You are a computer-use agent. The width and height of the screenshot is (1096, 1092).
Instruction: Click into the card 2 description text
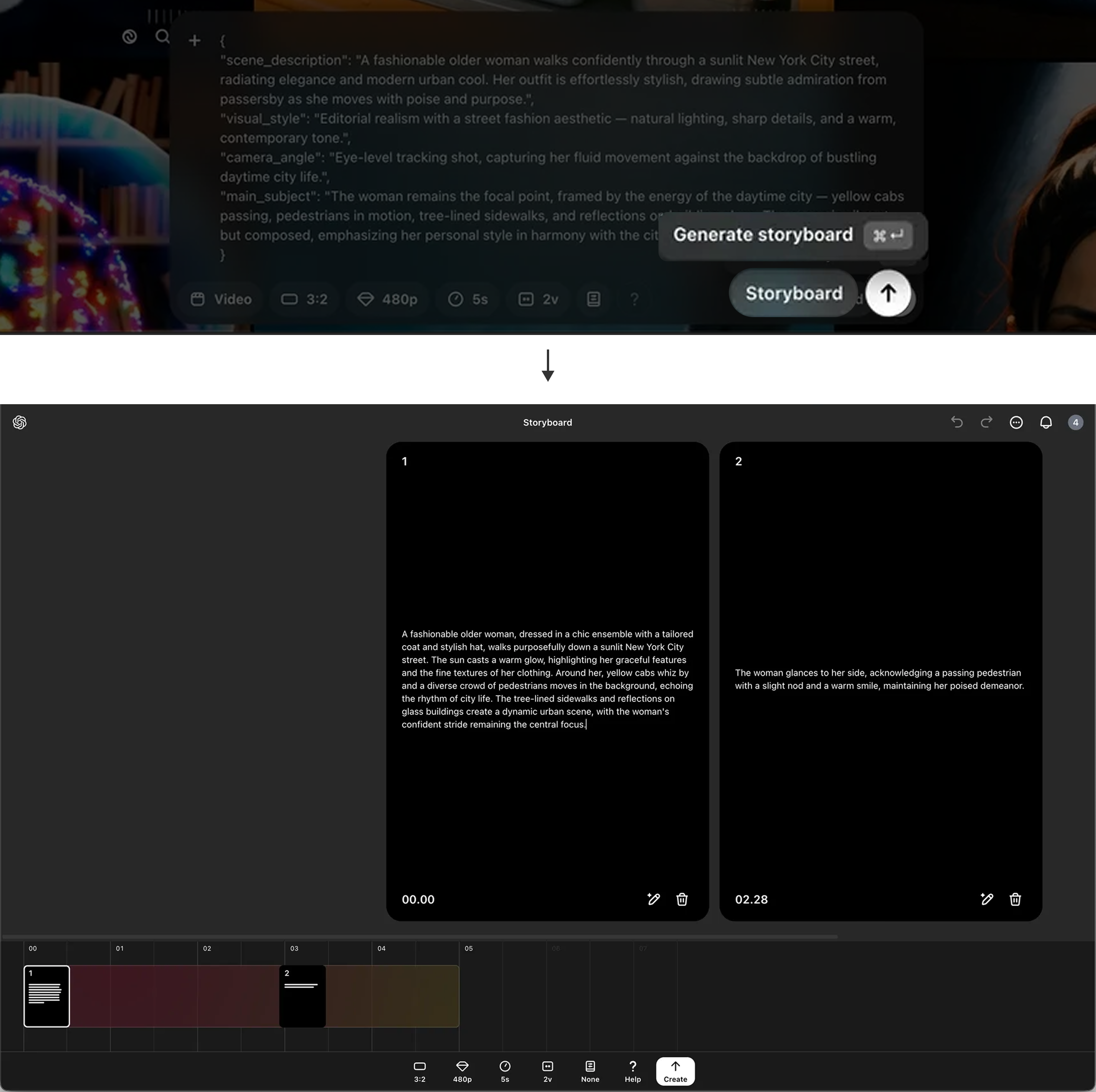[879, 679]
